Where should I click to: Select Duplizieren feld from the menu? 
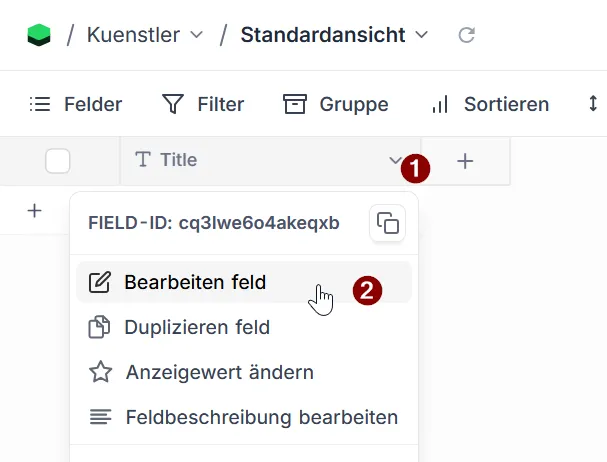point(196,327)
